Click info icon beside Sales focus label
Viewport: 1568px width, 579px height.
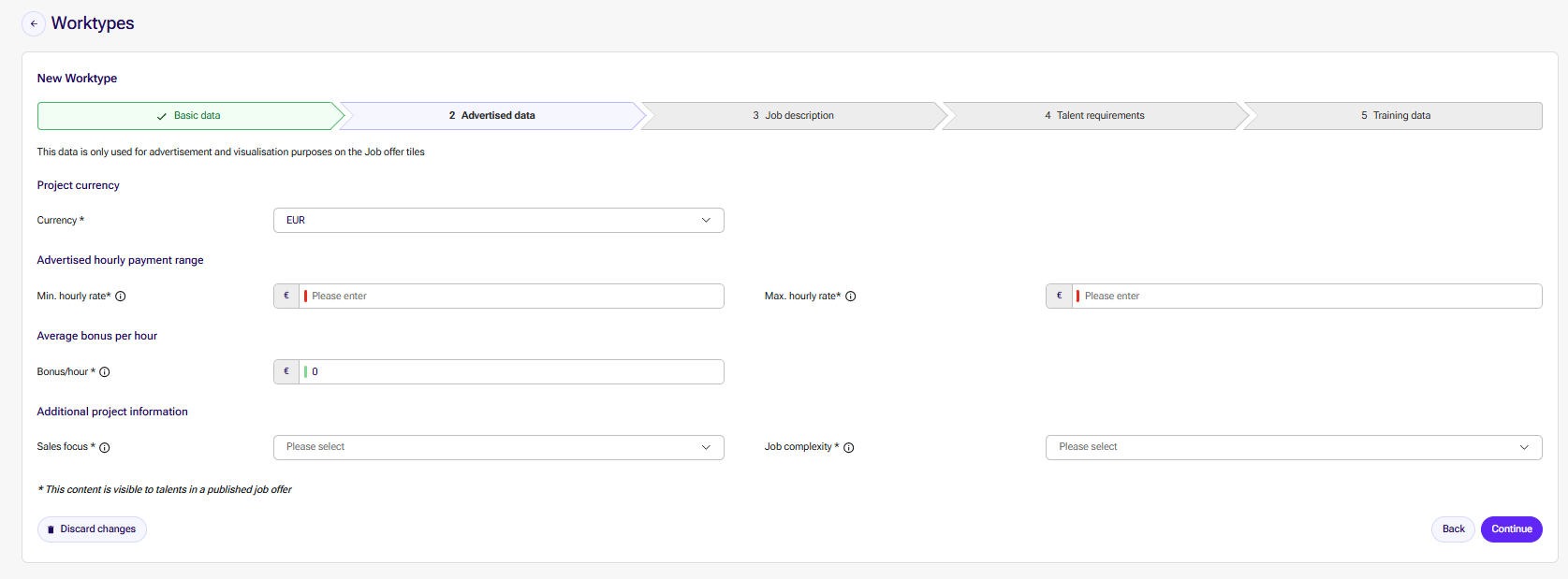105,448
